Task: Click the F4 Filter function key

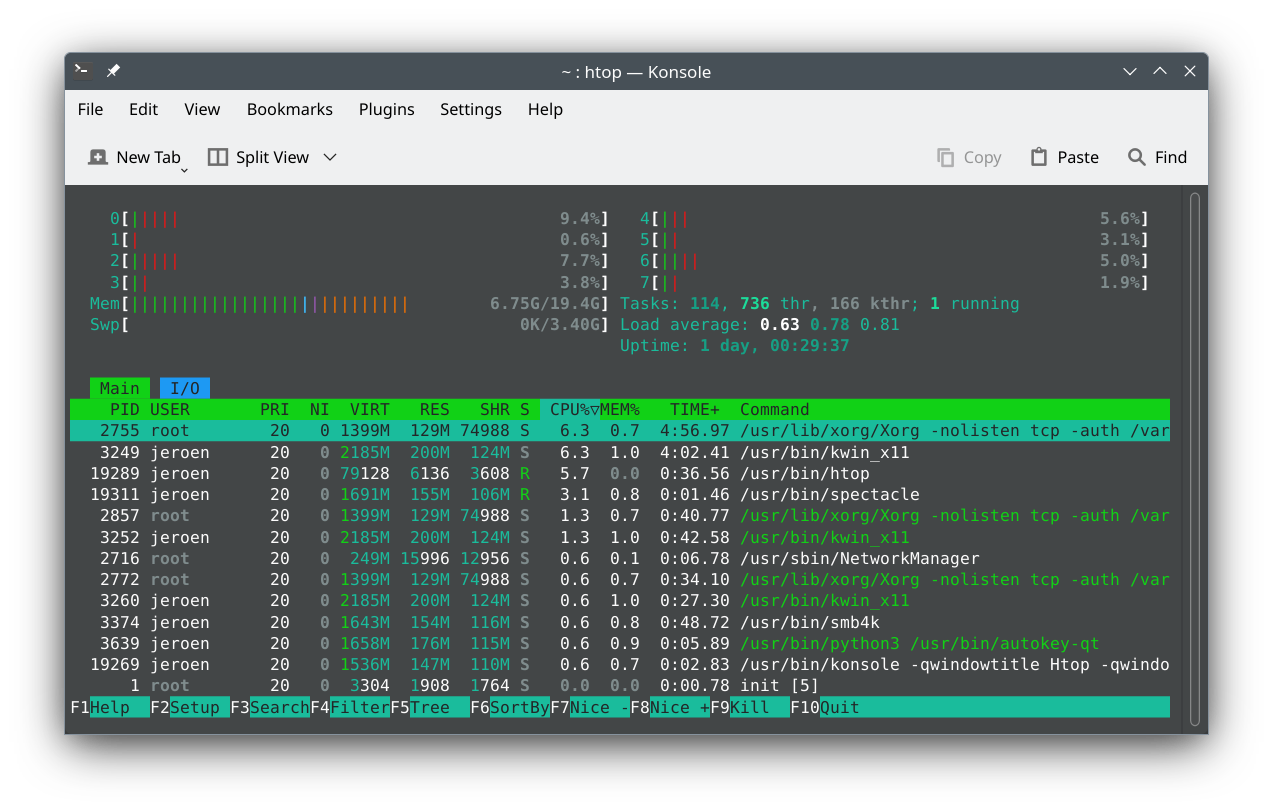Action: tap(350, 707)
